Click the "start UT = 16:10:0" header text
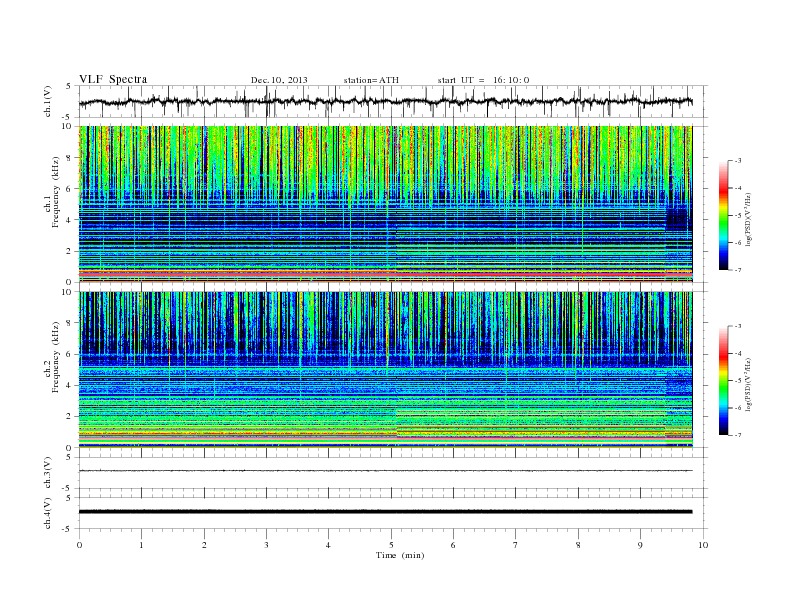Screen dimensions: 792x612 pyautogui.click(x=483, y=80)
